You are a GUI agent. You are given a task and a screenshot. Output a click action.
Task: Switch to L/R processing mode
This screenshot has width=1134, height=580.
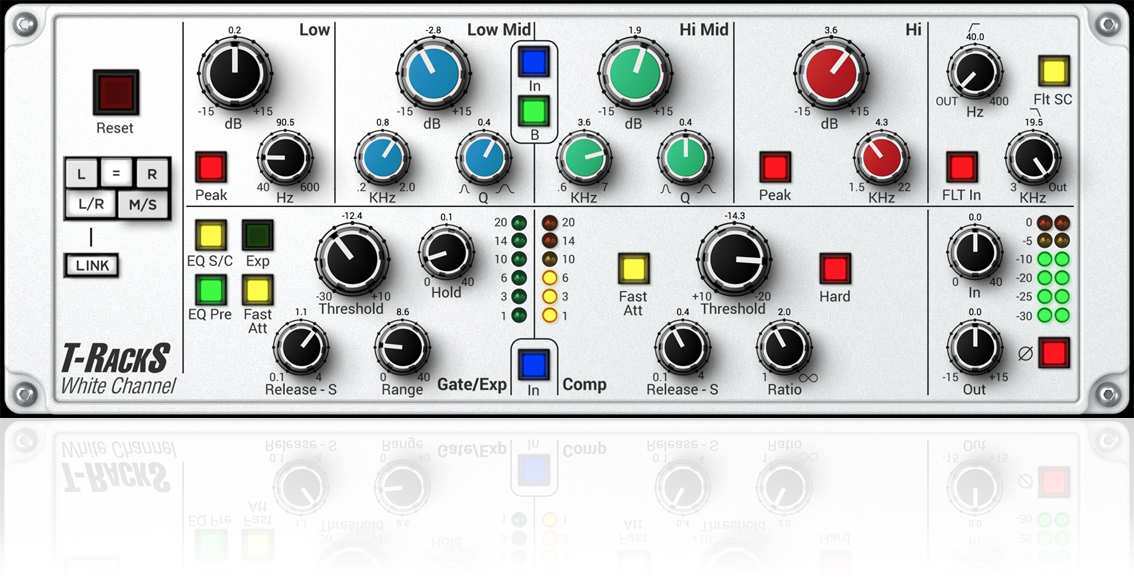pos(91,205)
